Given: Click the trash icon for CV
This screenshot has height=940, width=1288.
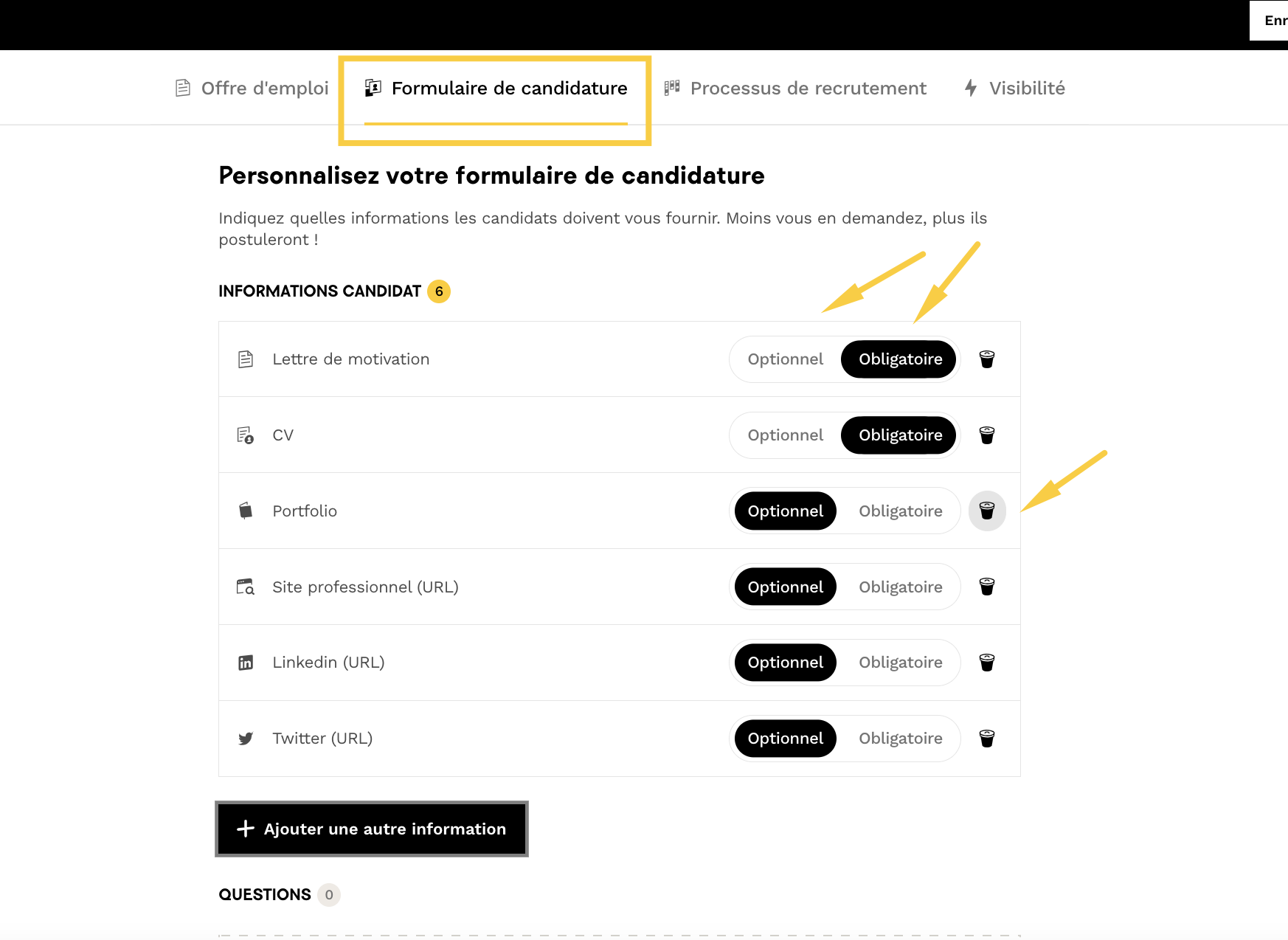Looking at the screenshot, I should point(986,435).
